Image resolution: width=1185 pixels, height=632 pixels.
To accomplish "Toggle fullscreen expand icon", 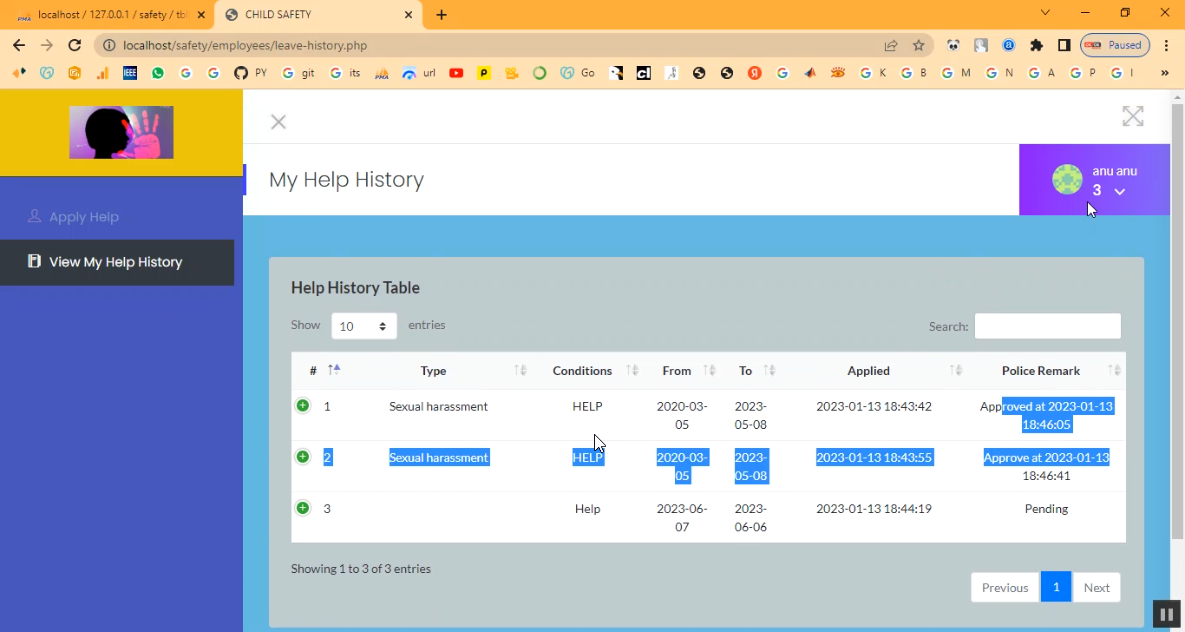I will pyautogui.click(x=1132, y=117).
